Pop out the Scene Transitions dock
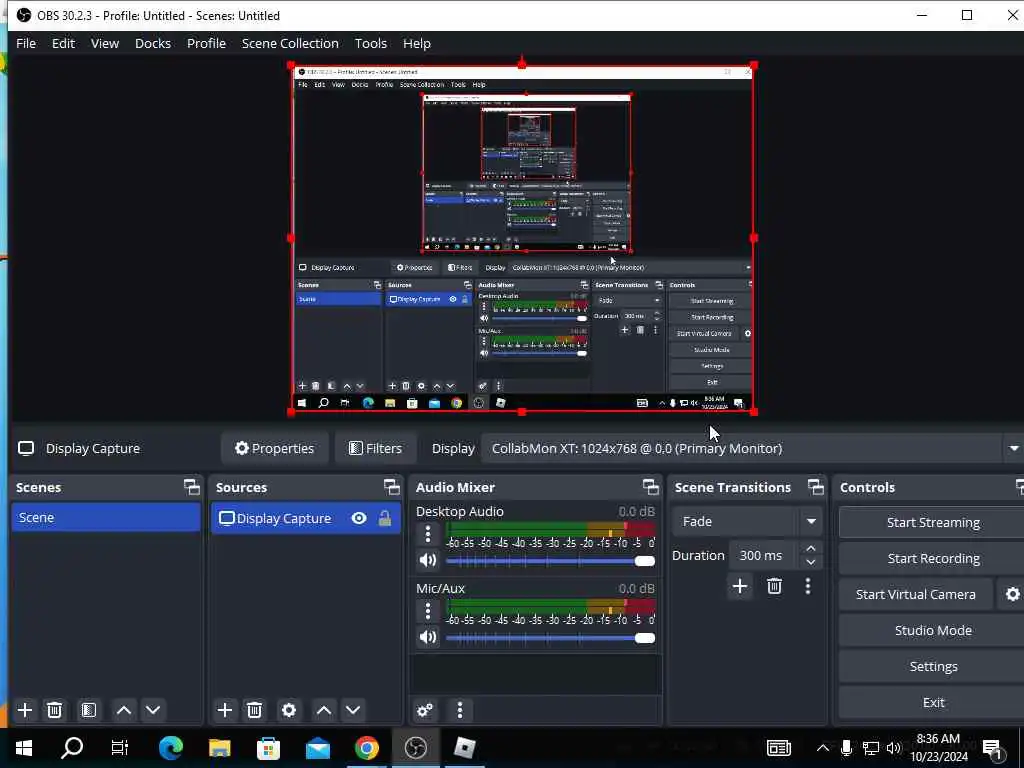 [x=816, y=487]
